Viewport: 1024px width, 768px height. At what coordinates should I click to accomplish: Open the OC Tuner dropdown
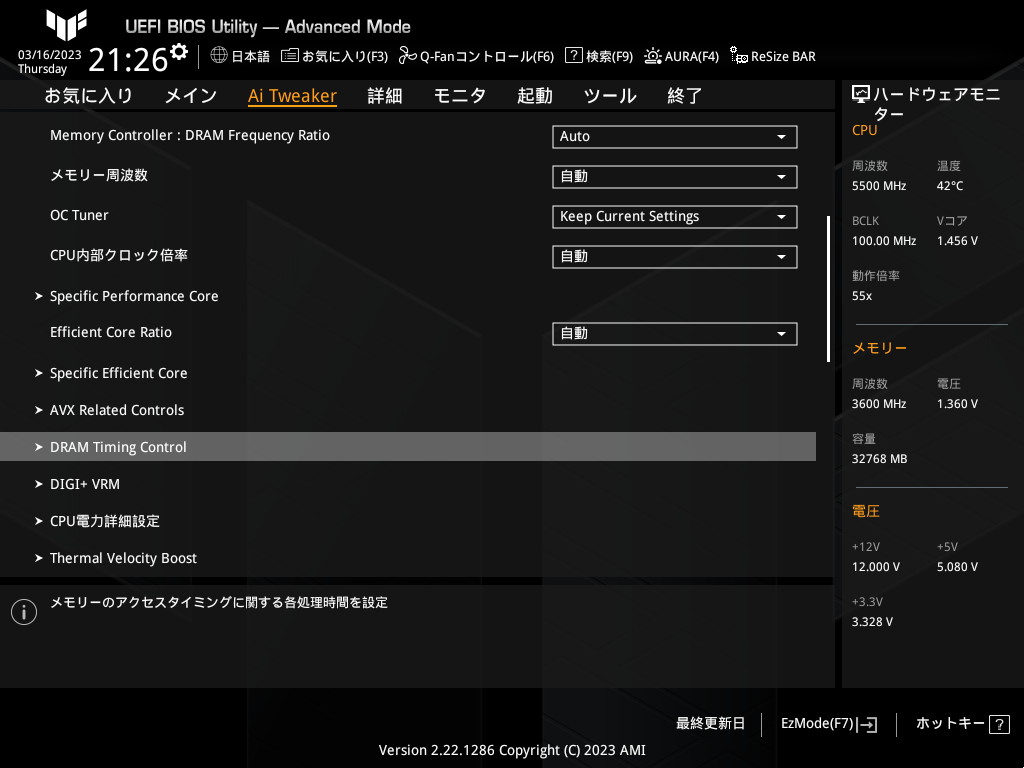[675, 217]
